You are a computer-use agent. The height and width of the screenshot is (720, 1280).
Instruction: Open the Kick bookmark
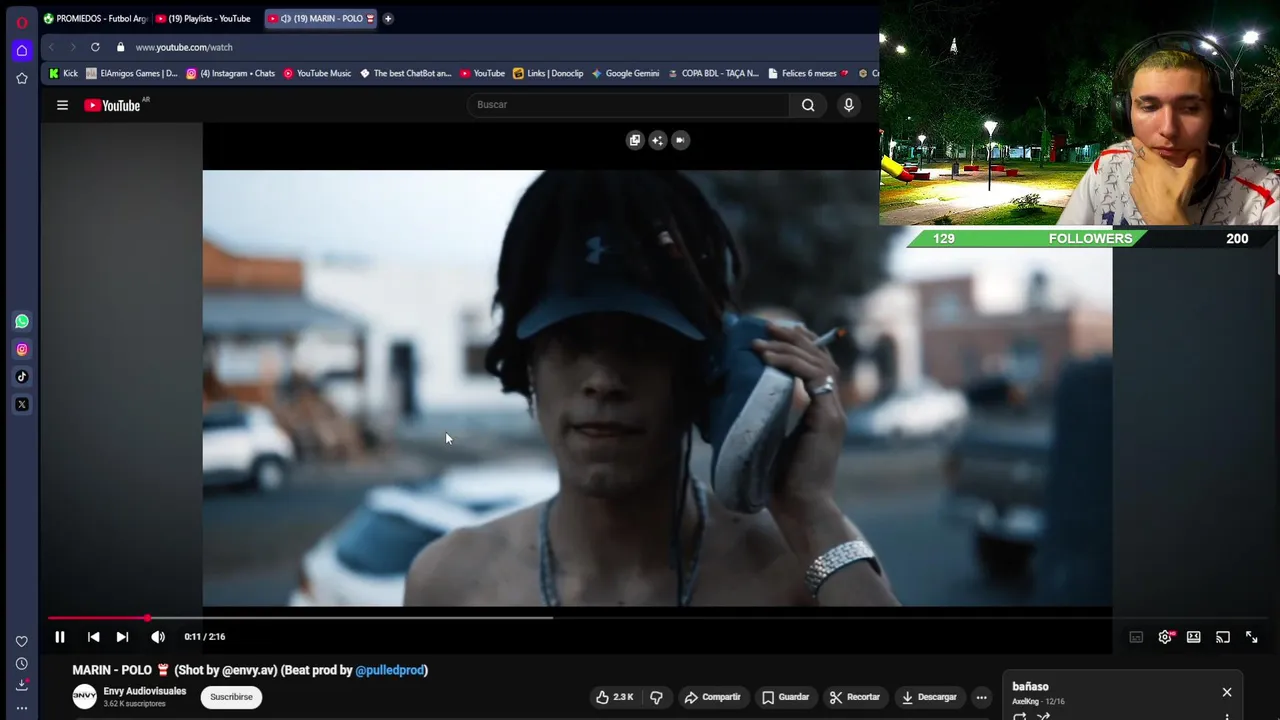pyautogui.click(x=63, y=73)
